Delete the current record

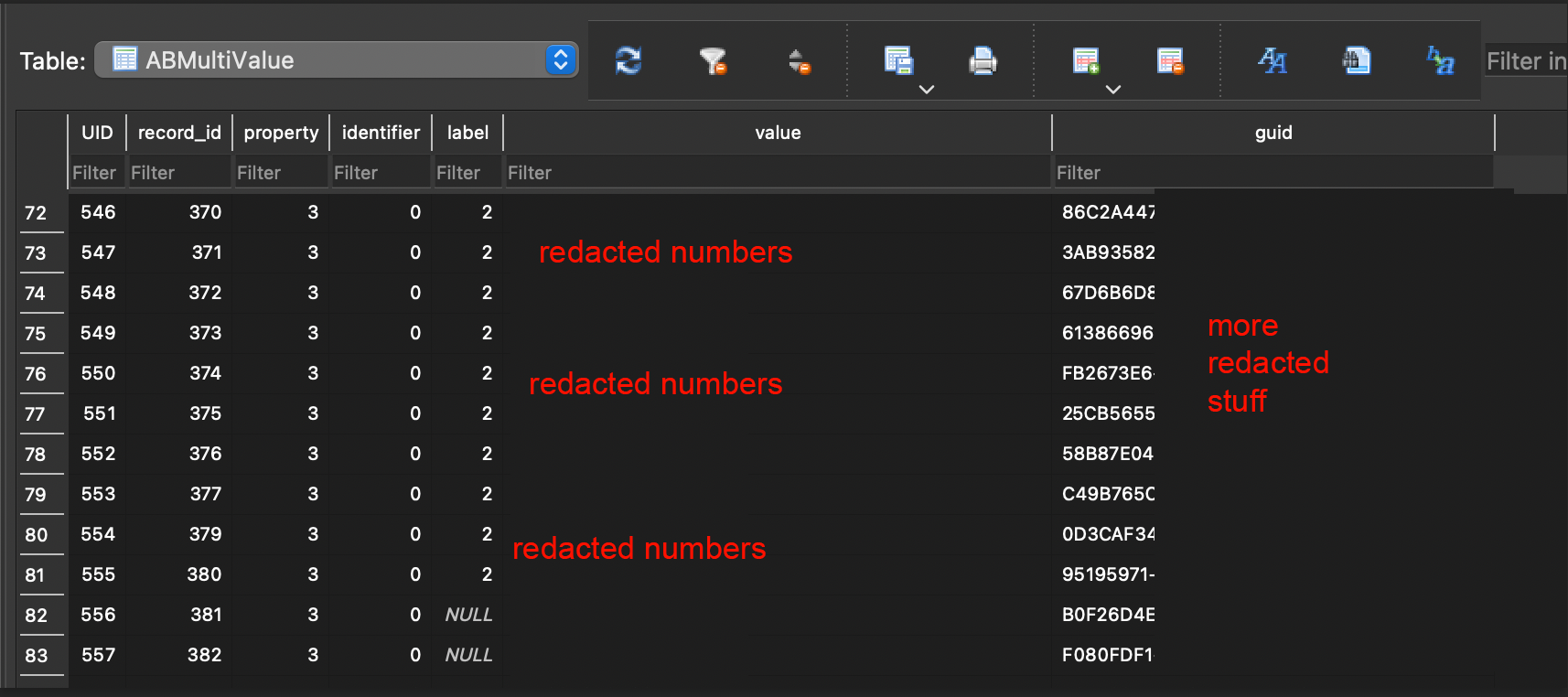(1170, 61)
